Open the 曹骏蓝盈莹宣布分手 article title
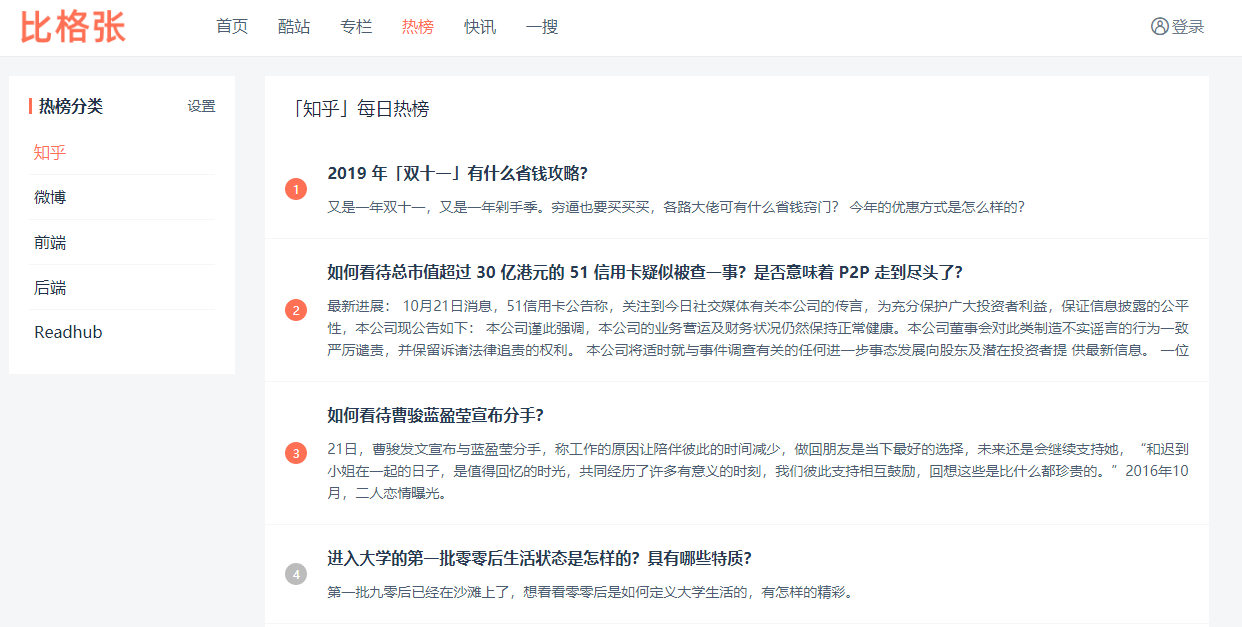Screen dimensions: 1242x627 (x=435, y=415)
